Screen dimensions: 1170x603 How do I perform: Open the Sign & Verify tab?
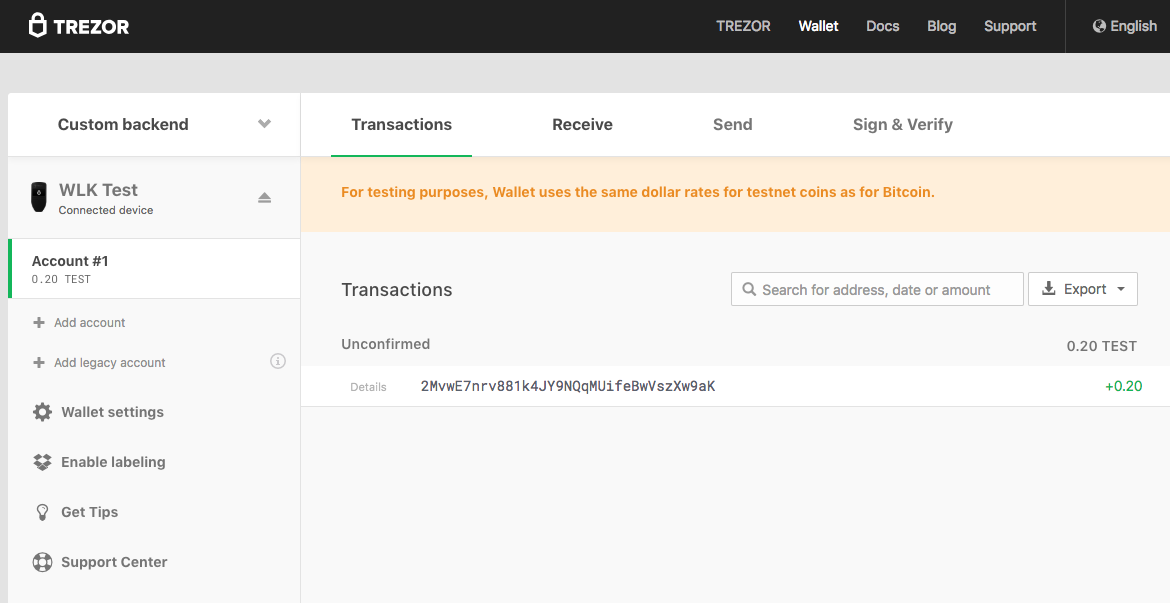(902, 125)
